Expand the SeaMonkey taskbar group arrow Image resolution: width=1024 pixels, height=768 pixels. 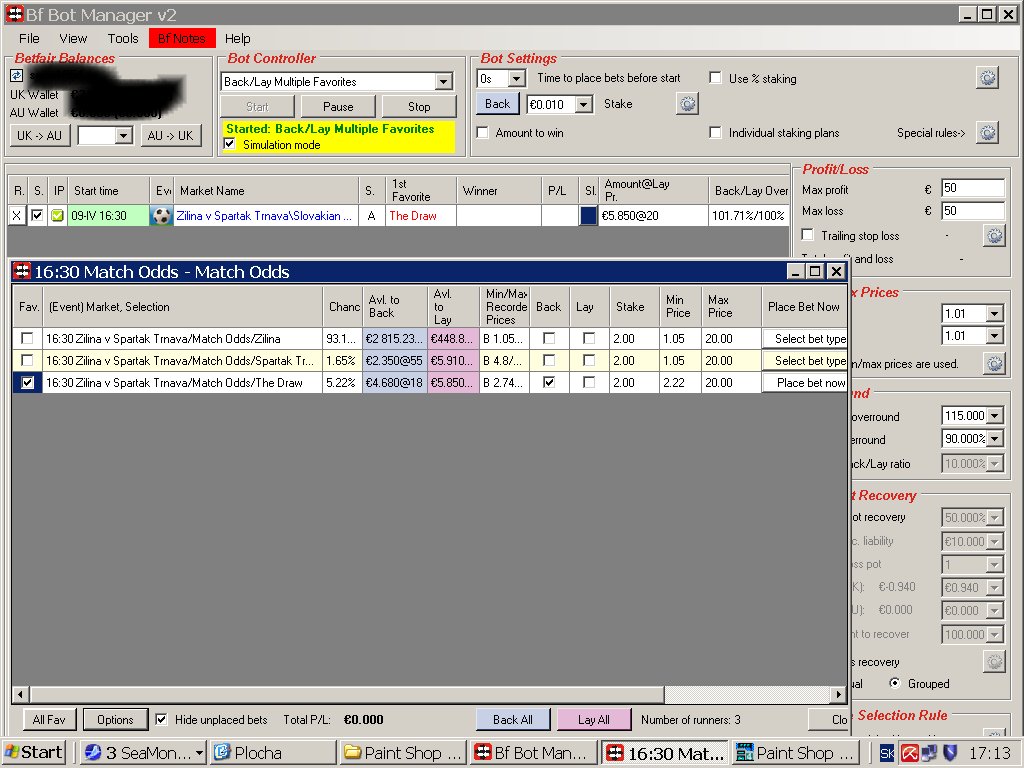pyautogui.click(x=199, y=753)
